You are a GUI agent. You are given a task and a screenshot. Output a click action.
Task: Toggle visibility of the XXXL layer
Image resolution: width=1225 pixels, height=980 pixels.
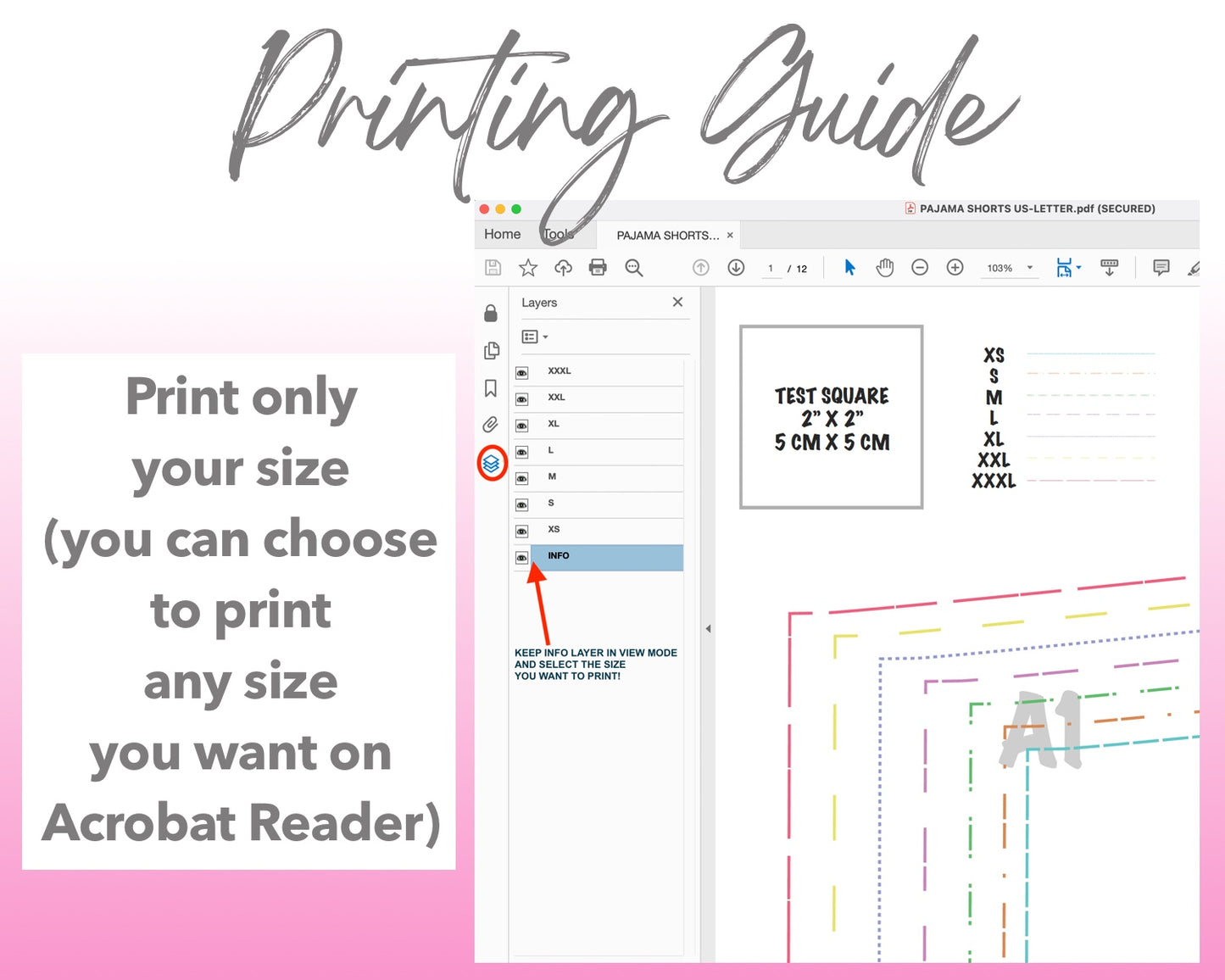pyautogui.click(x=522, y=373)
